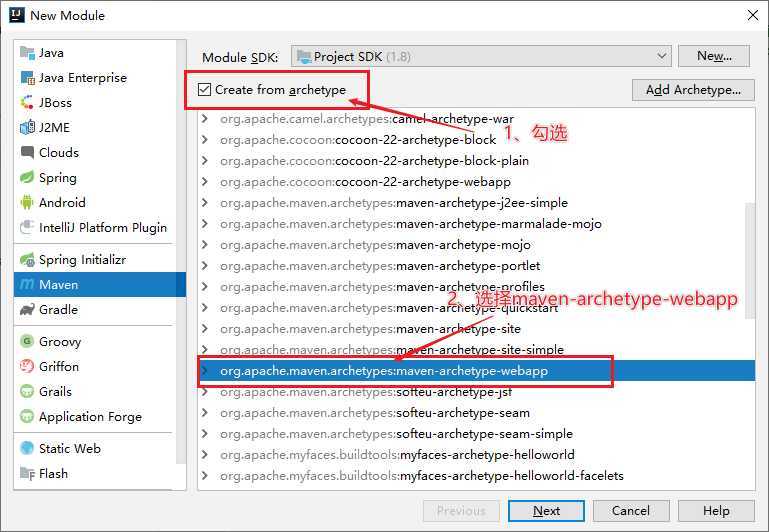This screenshot has width=769, height=532.
Task: Pick the Static Web globe icon
Action: point(27,448)
